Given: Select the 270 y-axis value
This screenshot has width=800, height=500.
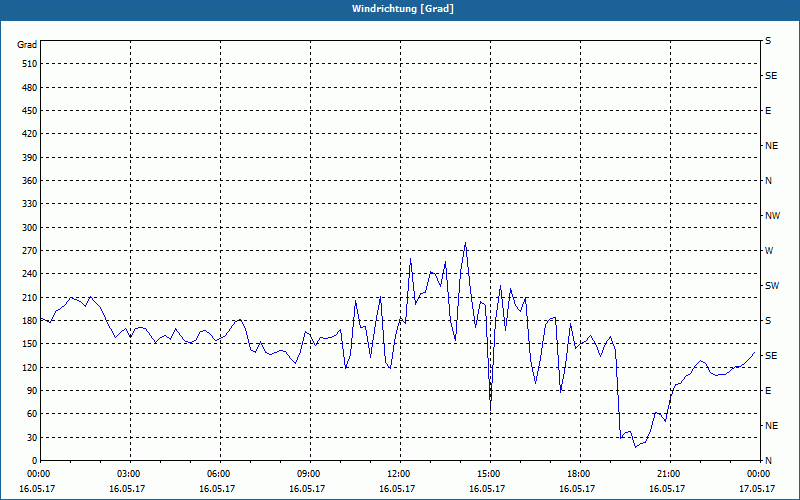Looking at the screenshot, I should pos(29,251).
